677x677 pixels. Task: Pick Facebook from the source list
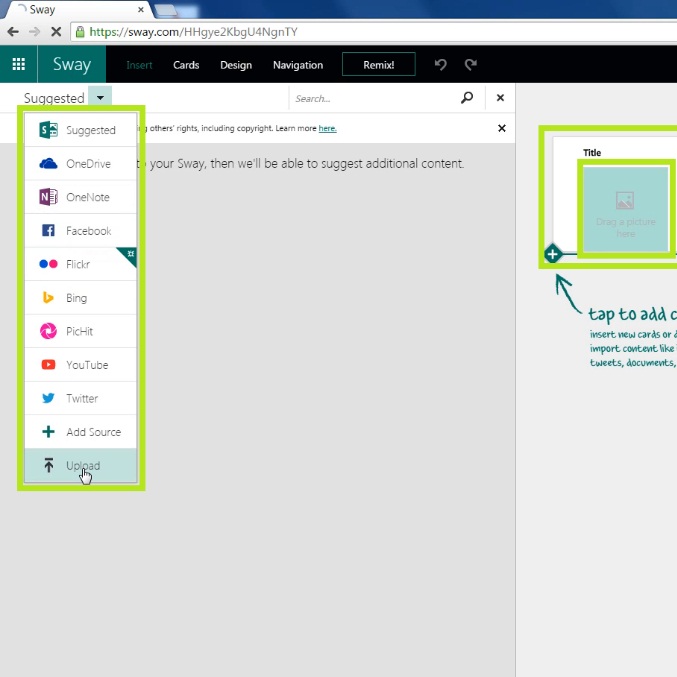(x=81, y=231)
